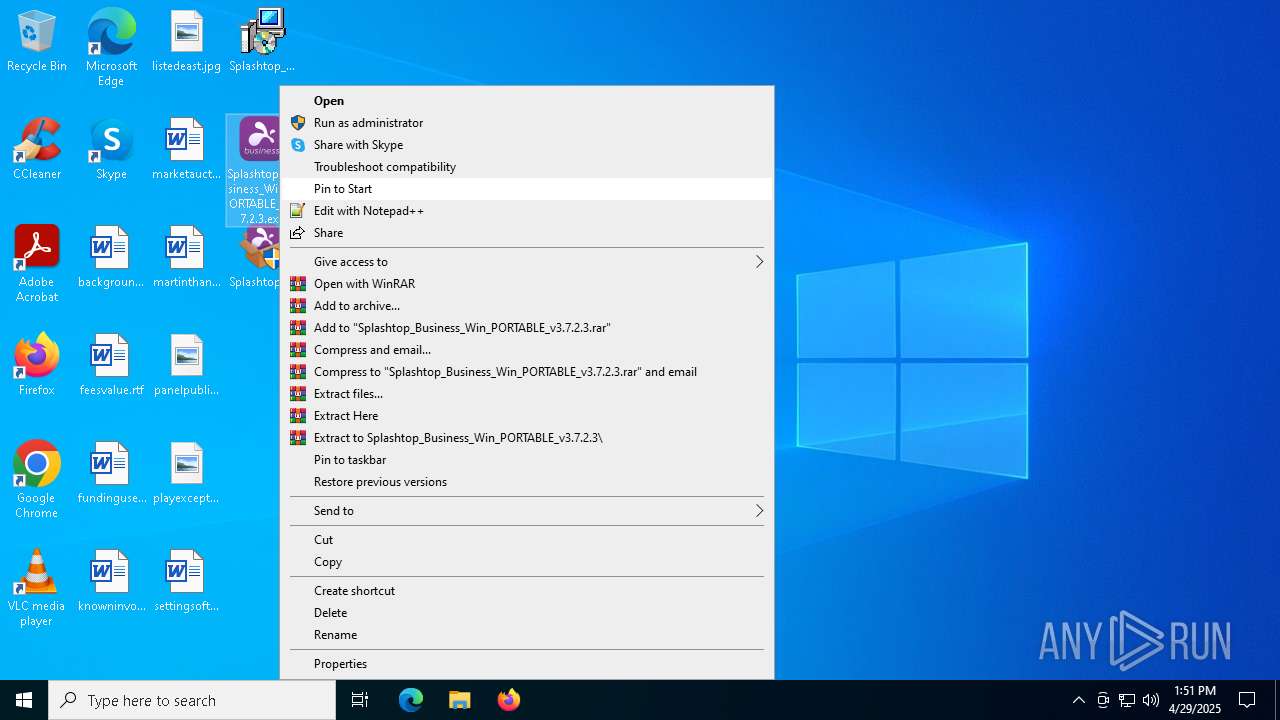This screenshot has height=720, width=1280.
Task: Choose Troubleshoot compatibility
Action: click(527, 167)
